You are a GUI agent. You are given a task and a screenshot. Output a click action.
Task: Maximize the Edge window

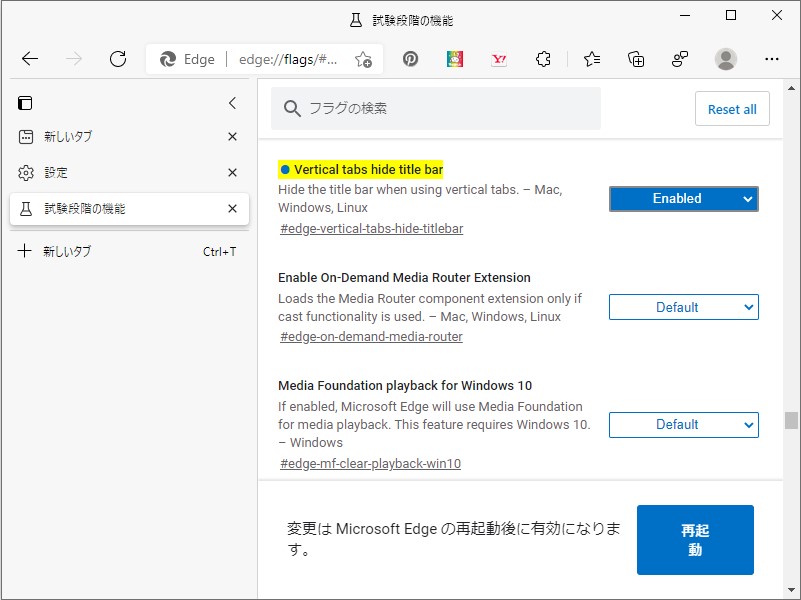[x=731, y=15]
